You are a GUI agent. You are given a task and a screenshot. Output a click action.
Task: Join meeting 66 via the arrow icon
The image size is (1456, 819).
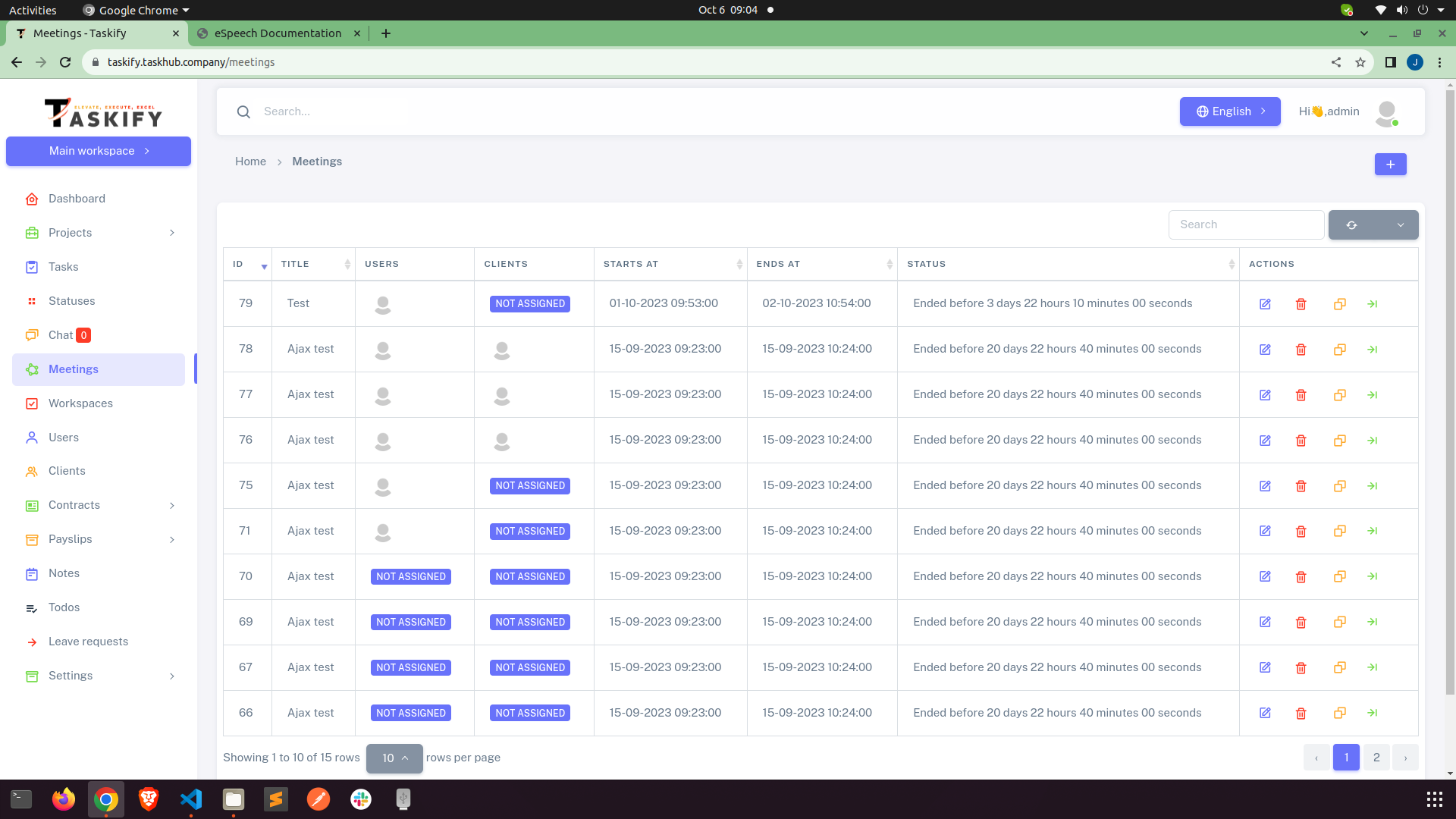(x=1373, y=713)
